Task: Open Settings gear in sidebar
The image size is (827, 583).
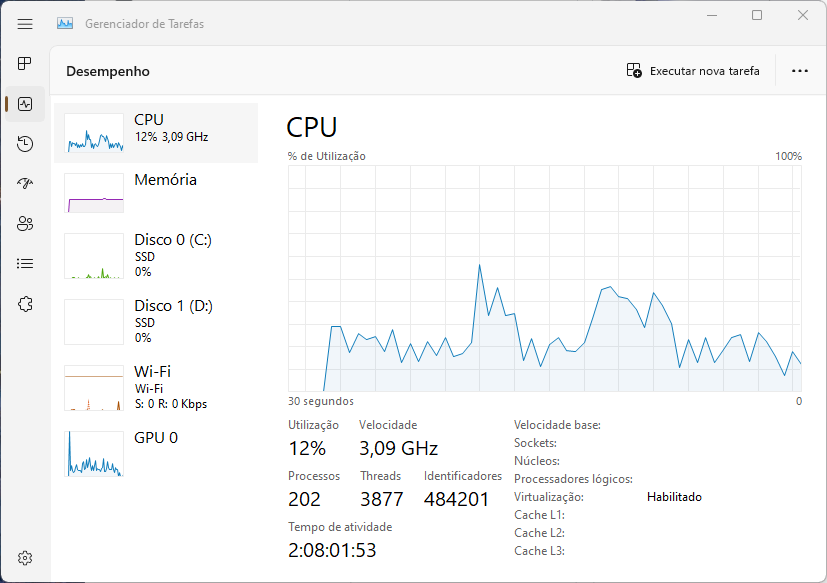Action: coord(25,558)
